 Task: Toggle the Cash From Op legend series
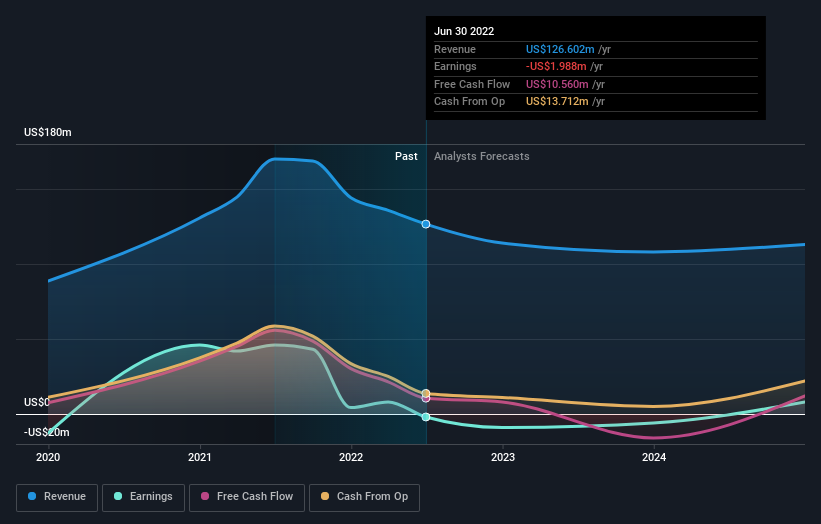(364, 497)
